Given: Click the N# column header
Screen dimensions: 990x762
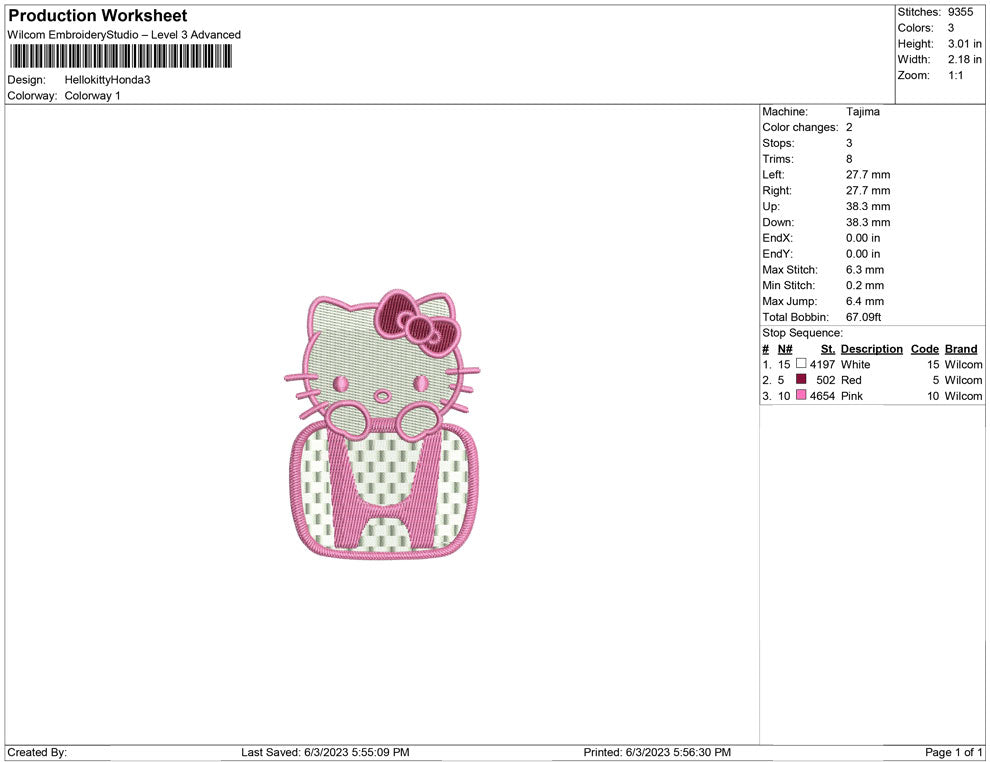Looking at the screenshot, I should (785, 349).
